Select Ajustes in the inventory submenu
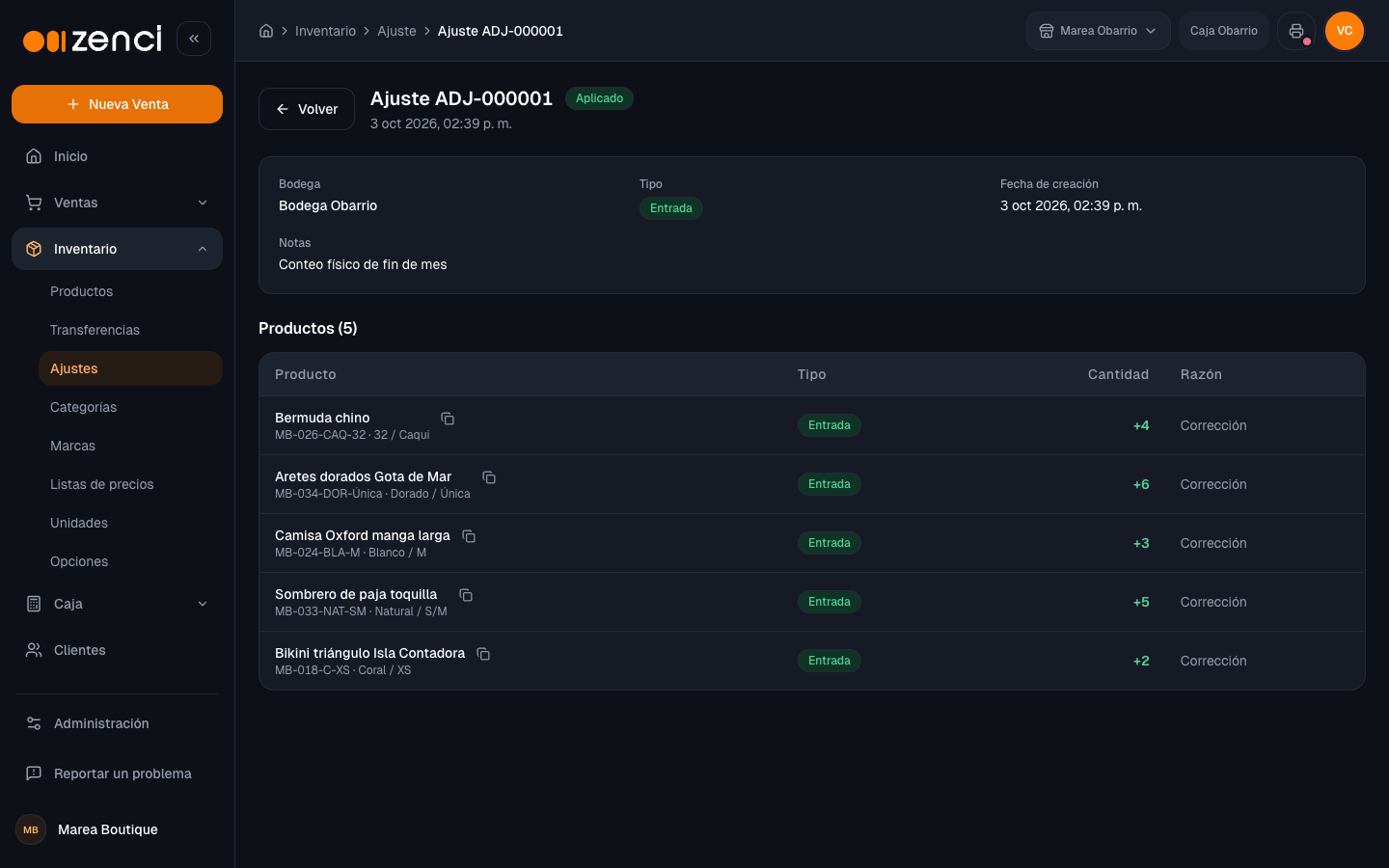The image size is (1389, 868). tap(130, 368)
